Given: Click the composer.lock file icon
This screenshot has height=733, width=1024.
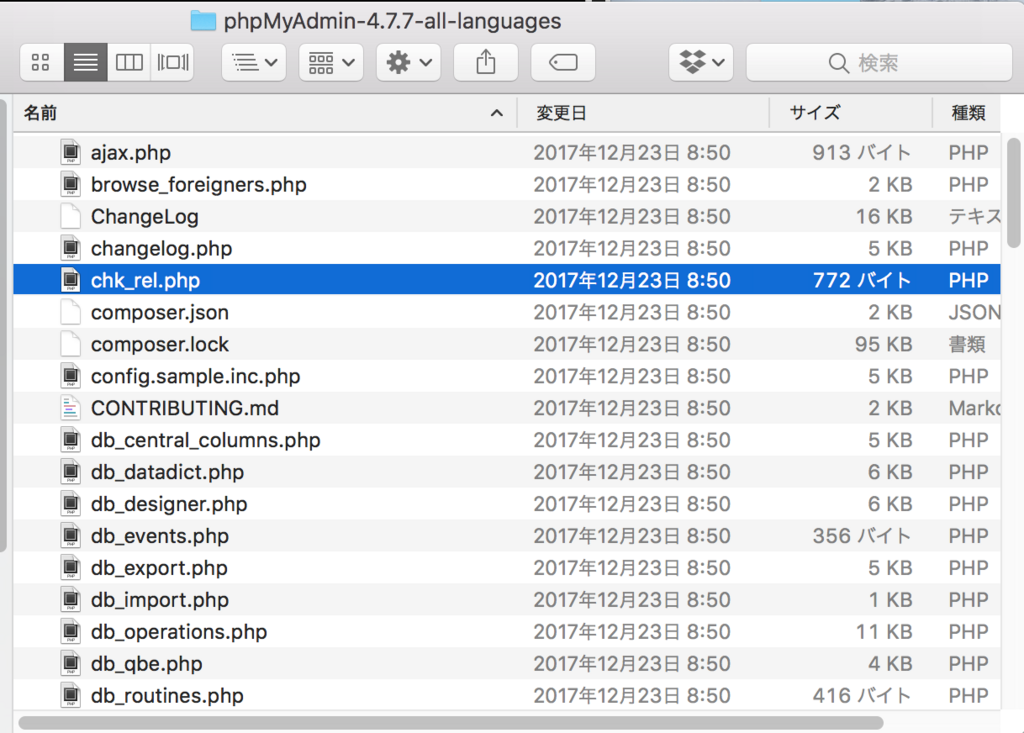Looking at the screenshot, I should click(71, 344).
